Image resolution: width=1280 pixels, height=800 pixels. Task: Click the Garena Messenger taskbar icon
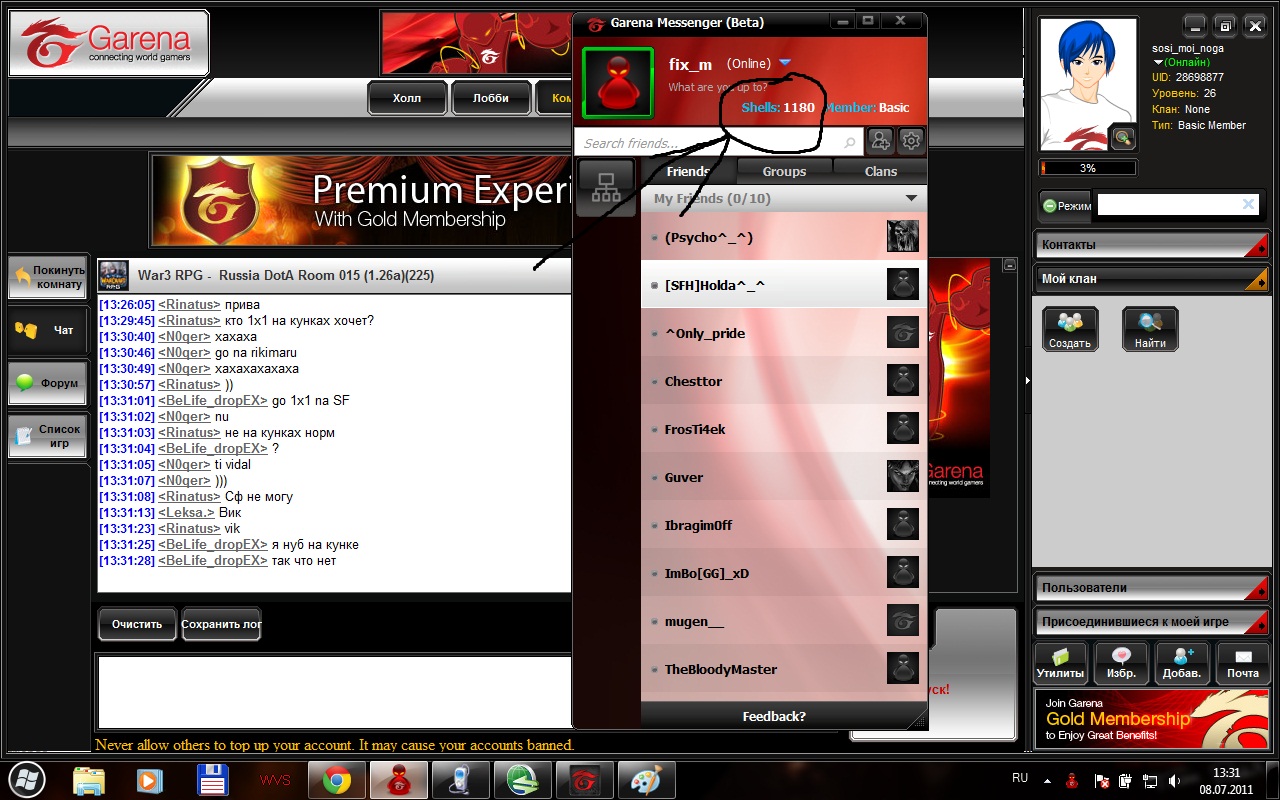[398, 779]
